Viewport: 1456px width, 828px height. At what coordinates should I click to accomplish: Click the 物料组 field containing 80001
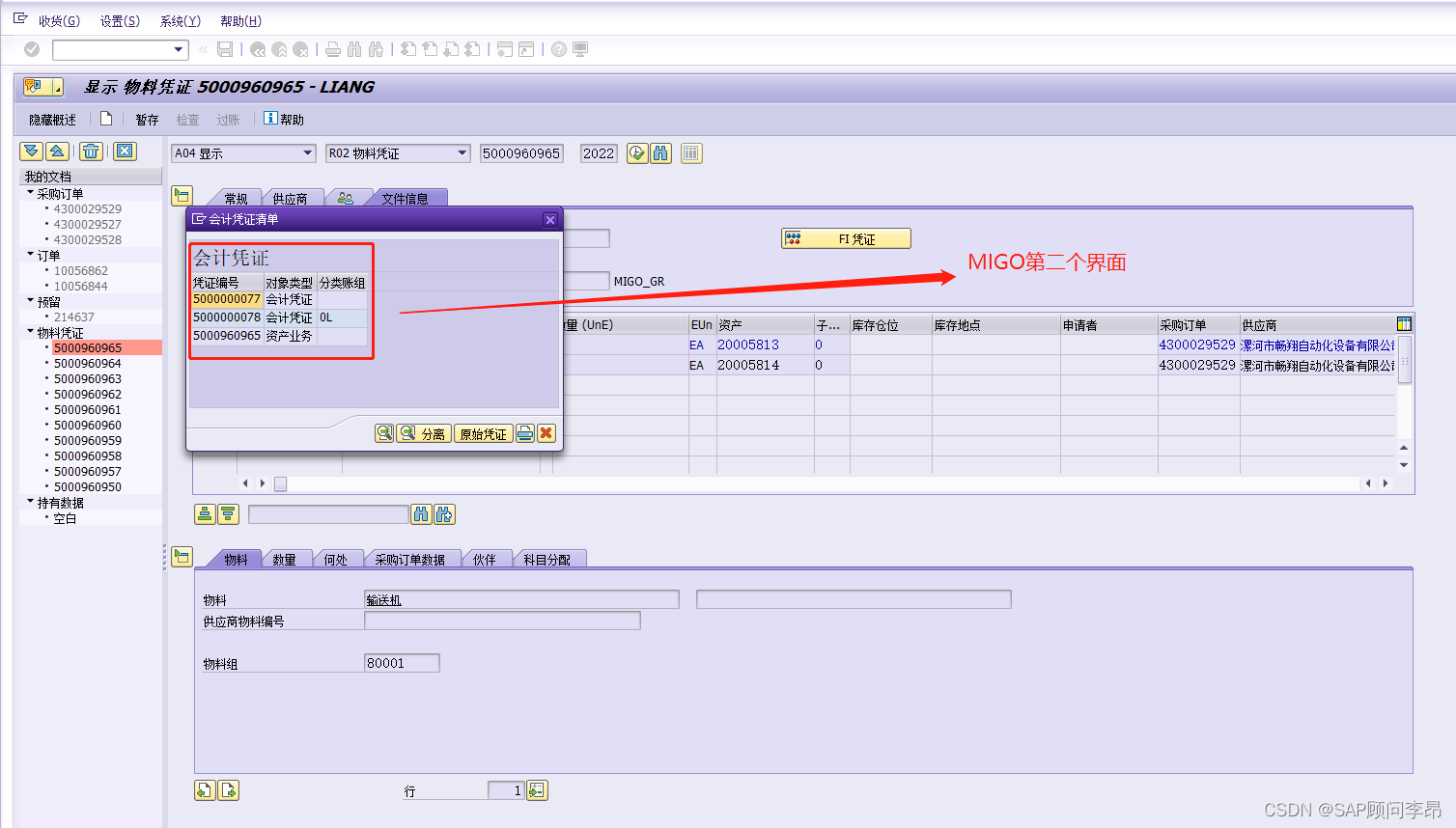(402, 663)
